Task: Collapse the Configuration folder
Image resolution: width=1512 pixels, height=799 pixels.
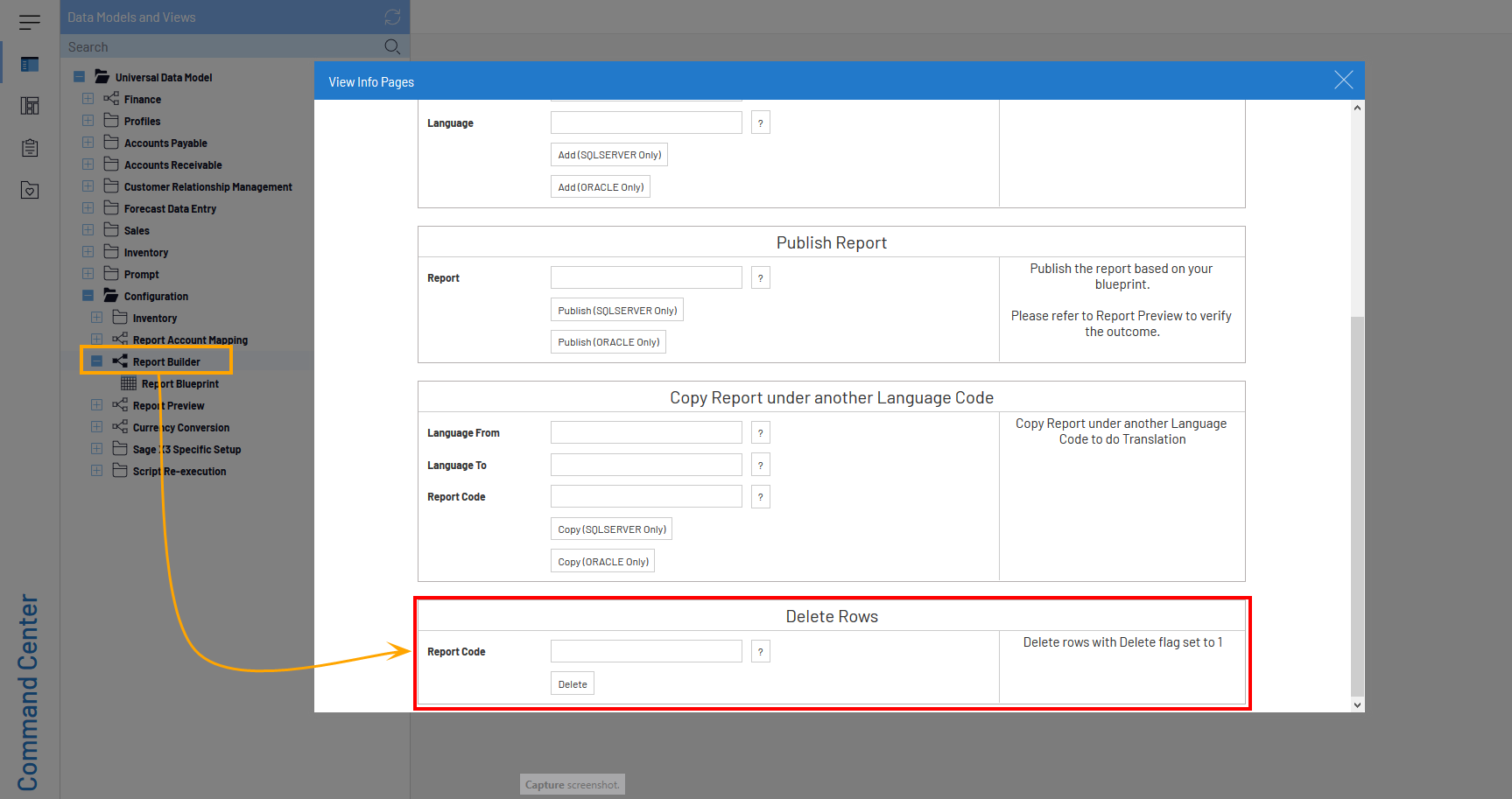Action: [x=88, y=296]
